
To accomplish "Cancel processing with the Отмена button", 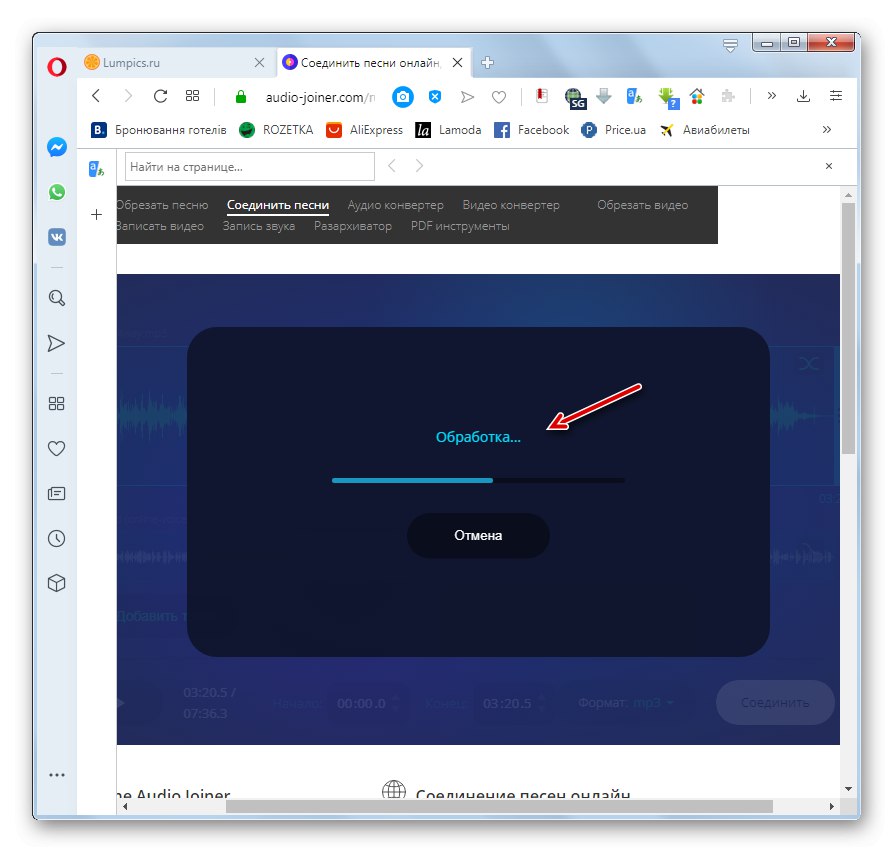I will click(478, 535).
